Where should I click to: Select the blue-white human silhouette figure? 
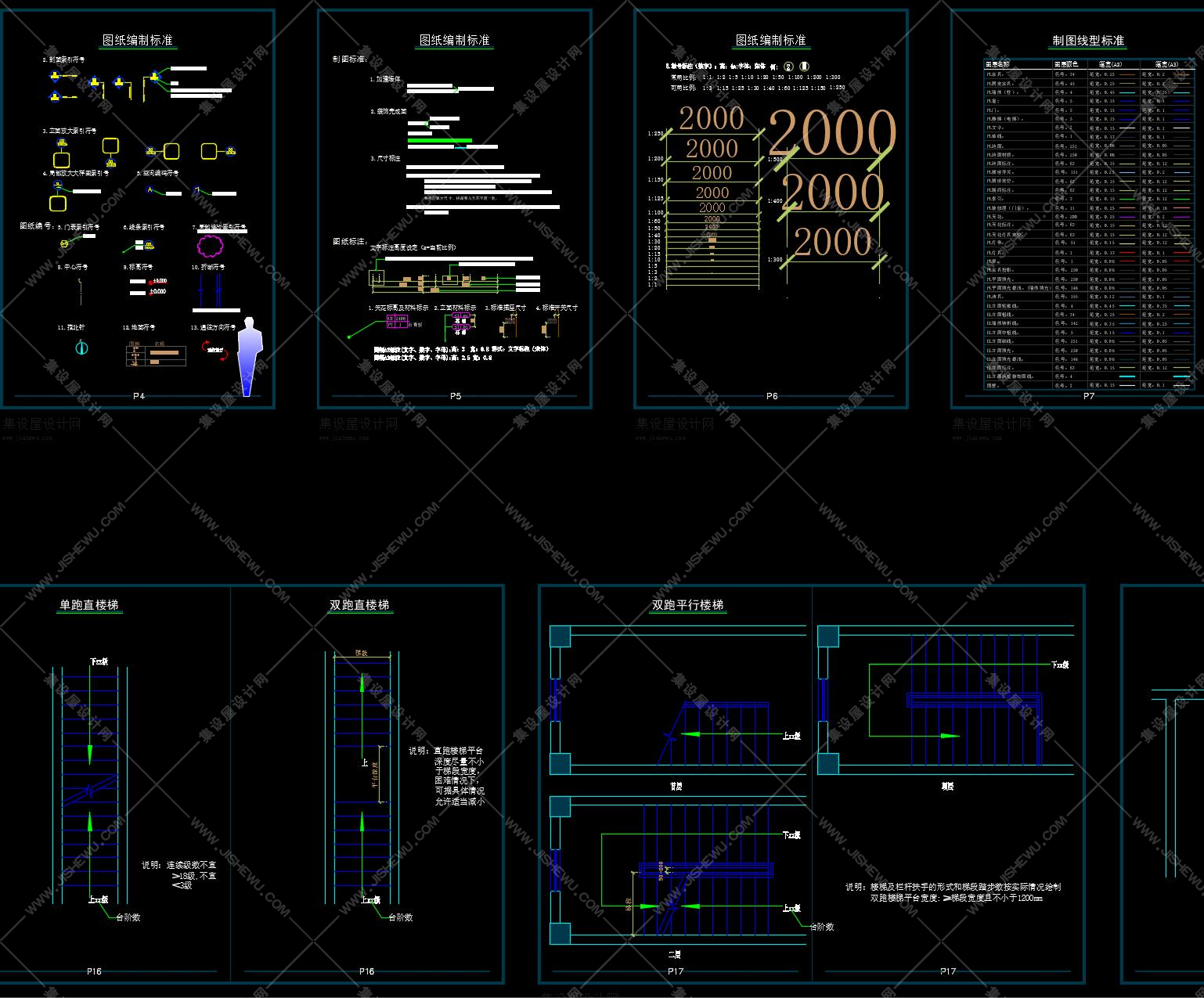pyautogui.click(x=249, y=356)
